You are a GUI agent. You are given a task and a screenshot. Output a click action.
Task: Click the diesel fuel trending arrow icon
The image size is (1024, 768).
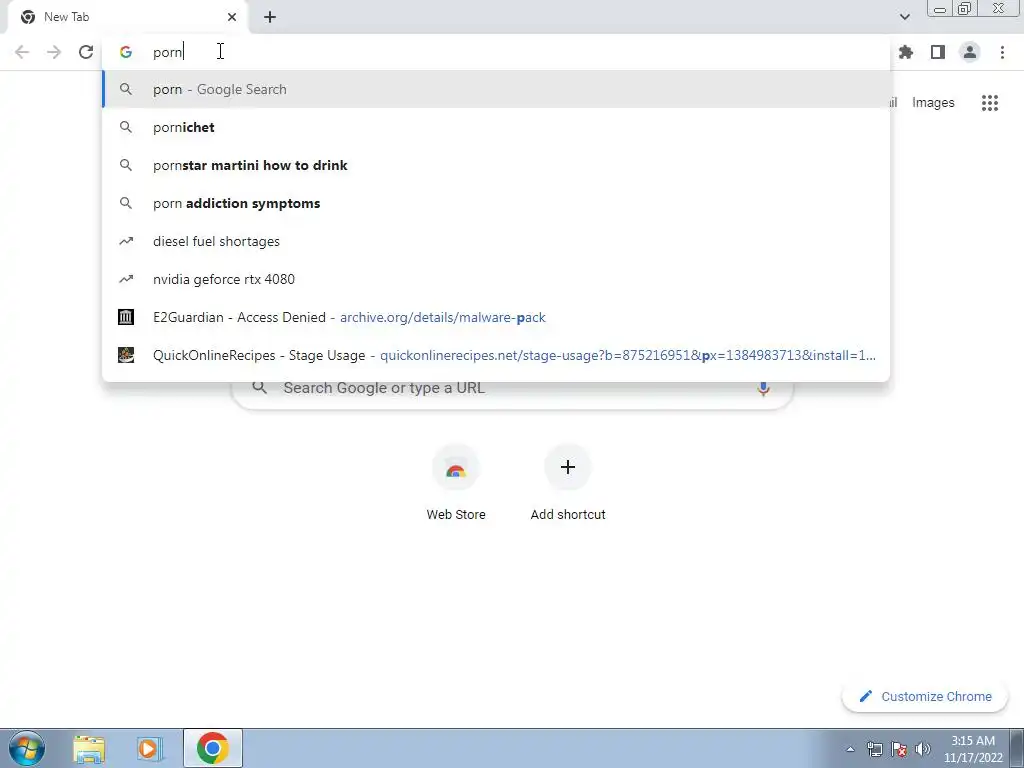click(x=126, y=241)
